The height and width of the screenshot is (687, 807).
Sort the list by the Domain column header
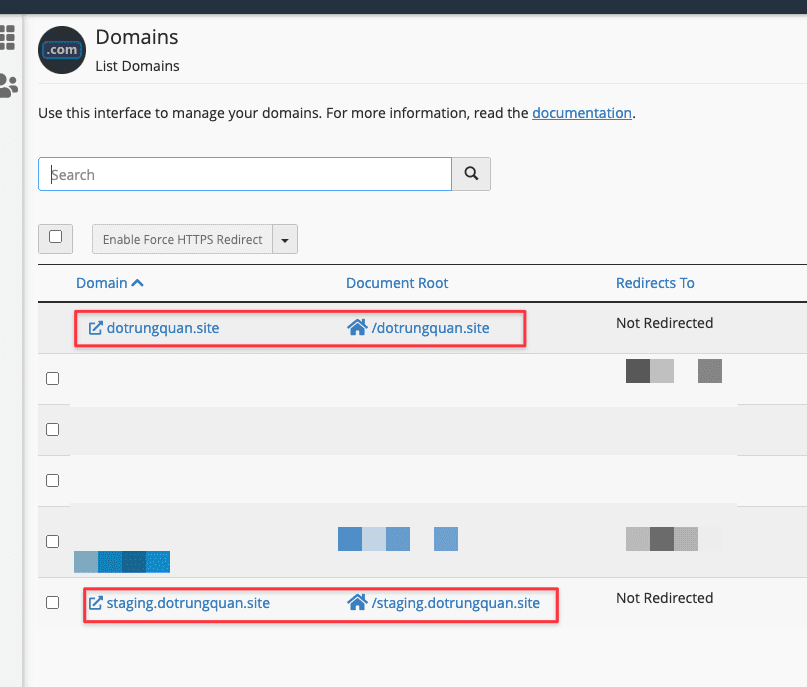(101, 282)
